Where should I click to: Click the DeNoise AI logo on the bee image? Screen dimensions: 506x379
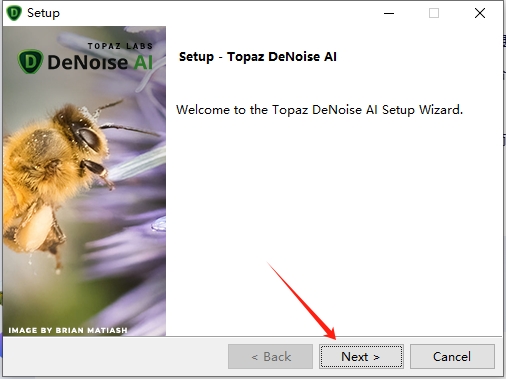point(86,62)
